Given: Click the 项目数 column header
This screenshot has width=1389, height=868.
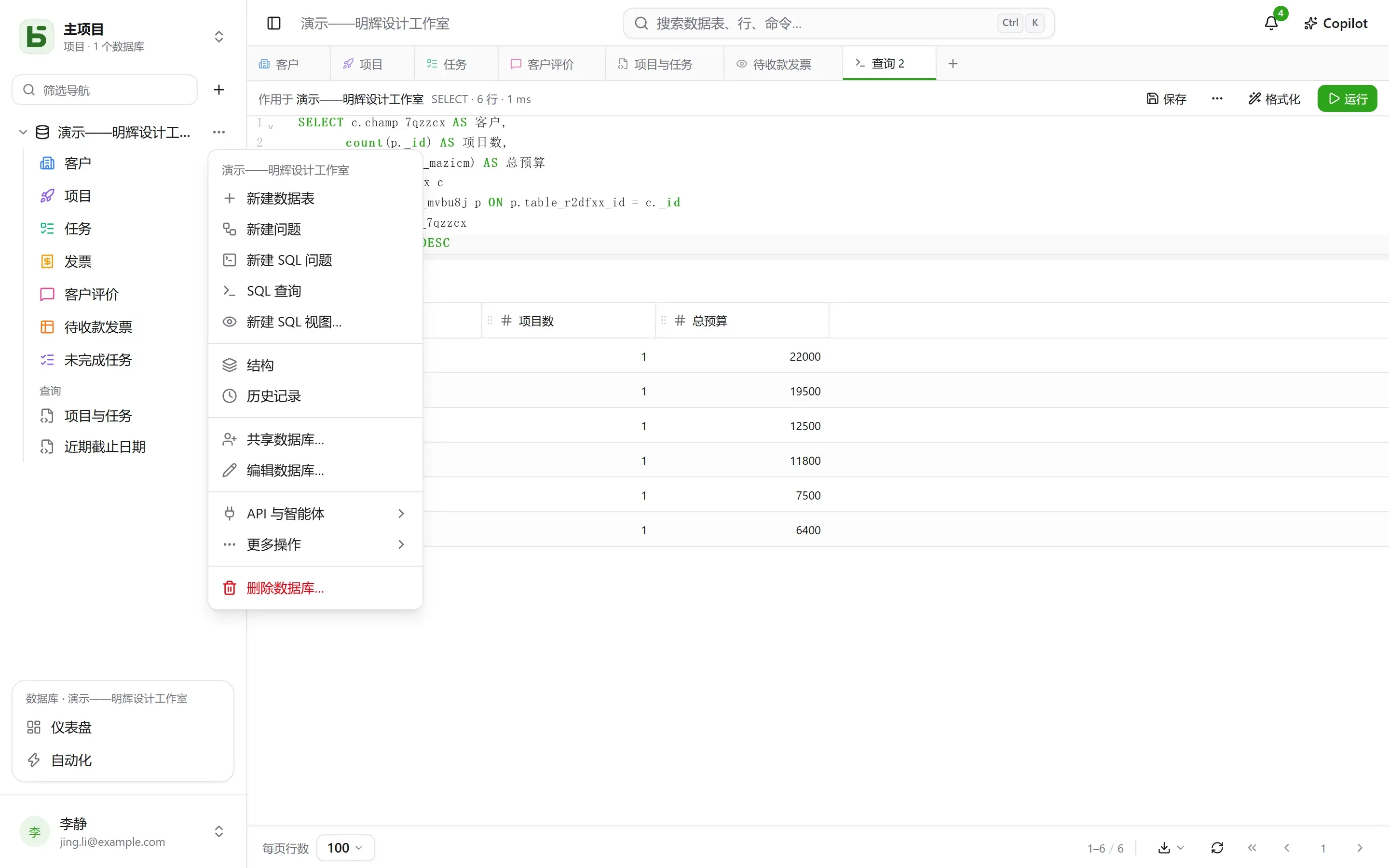Looking at the screenshot, I should tap(568, 320).
